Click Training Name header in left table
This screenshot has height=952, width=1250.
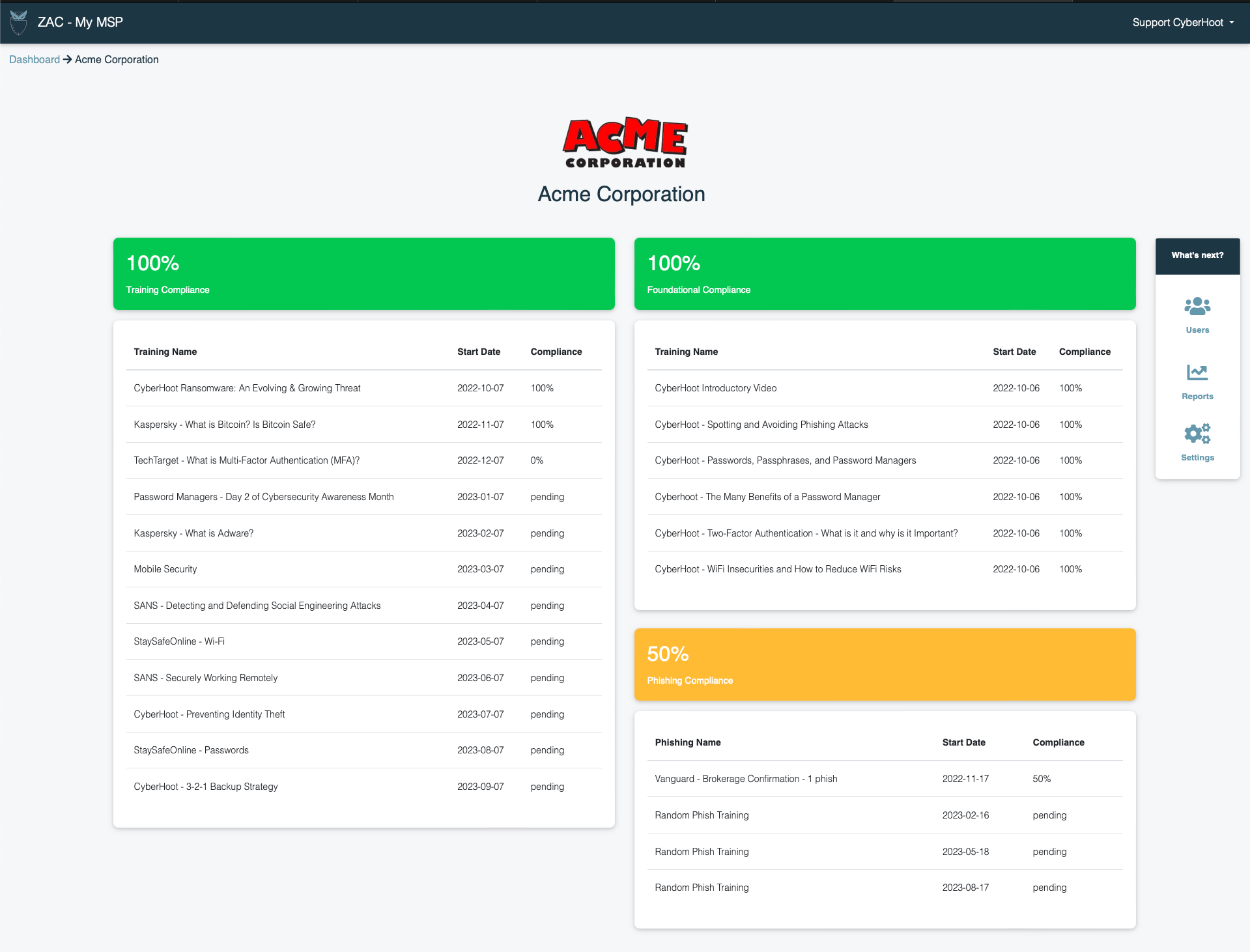165,352
